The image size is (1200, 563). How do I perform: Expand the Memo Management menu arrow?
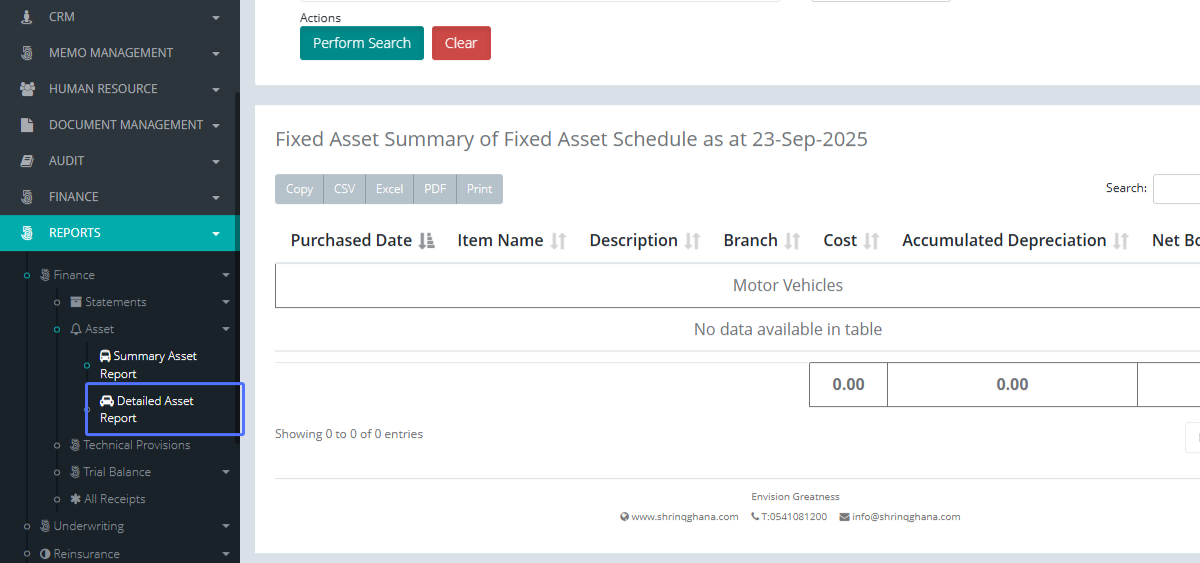point(216,54)
